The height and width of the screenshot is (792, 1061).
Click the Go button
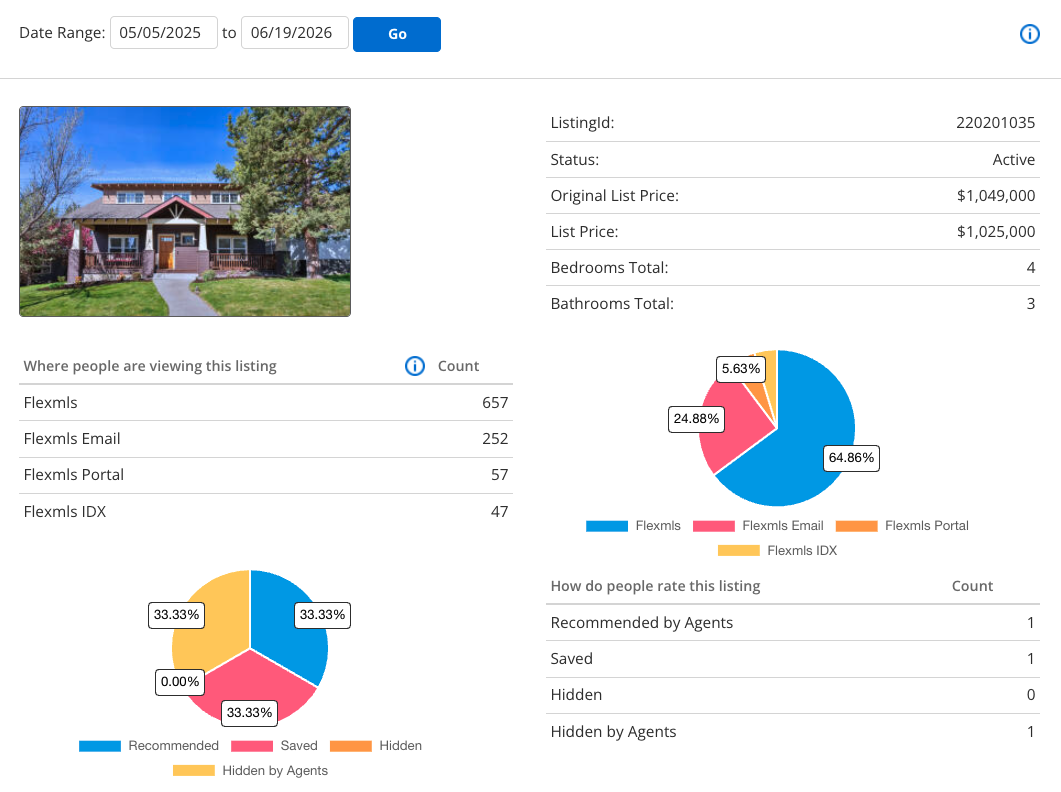pyautogui.click(x=397, y=34)
